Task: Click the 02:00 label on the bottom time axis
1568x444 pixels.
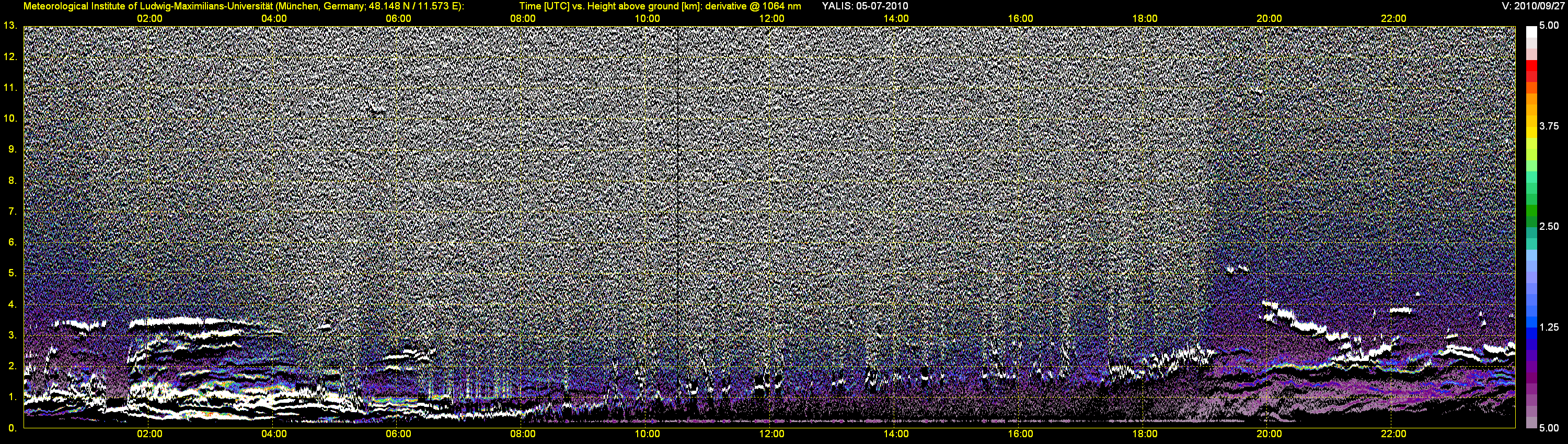Action: coord(149,434)
